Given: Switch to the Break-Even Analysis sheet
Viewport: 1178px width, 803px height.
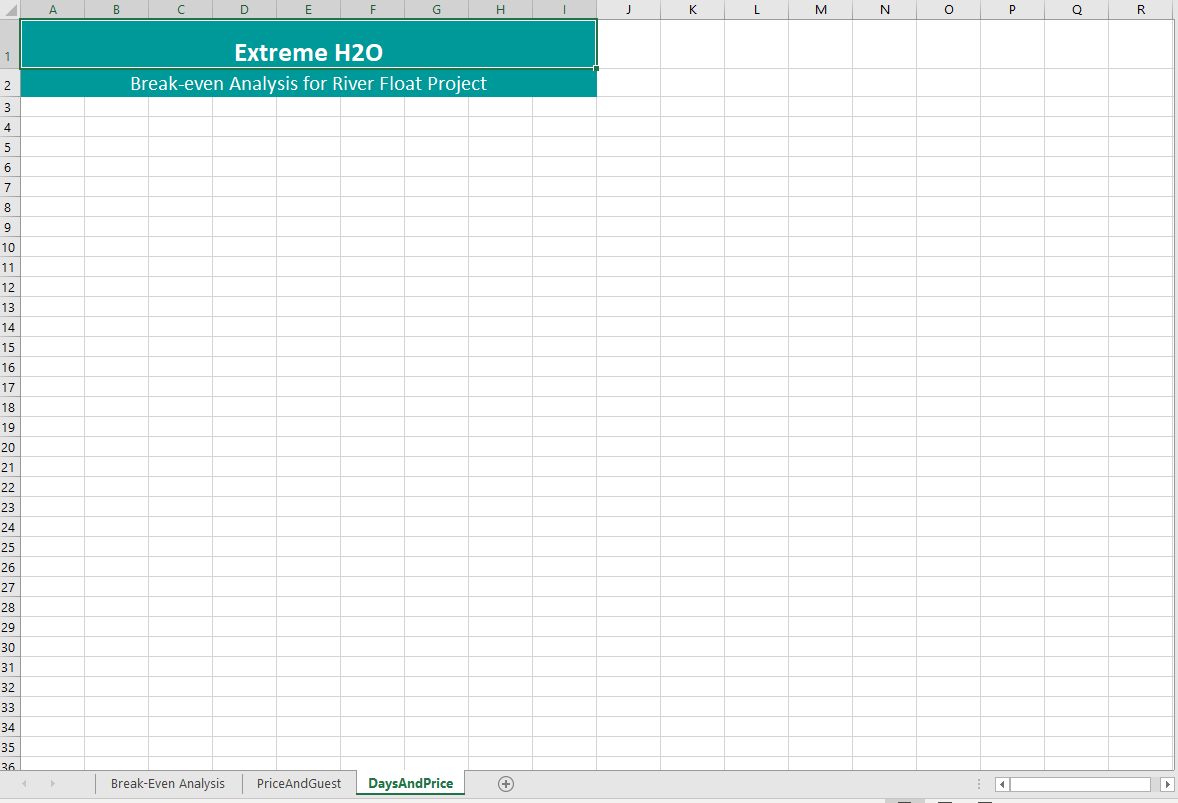Looking at the screenshot, I should [x=168, y=784].
